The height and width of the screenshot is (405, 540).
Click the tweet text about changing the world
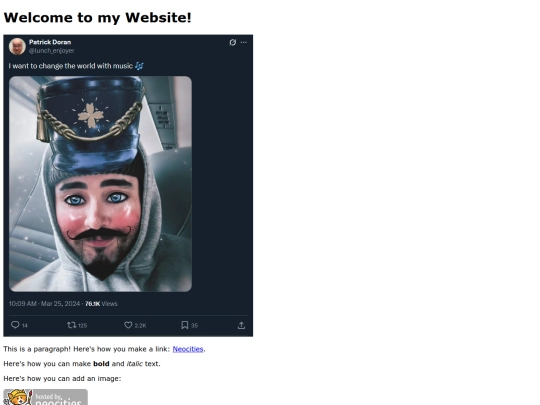71,66
